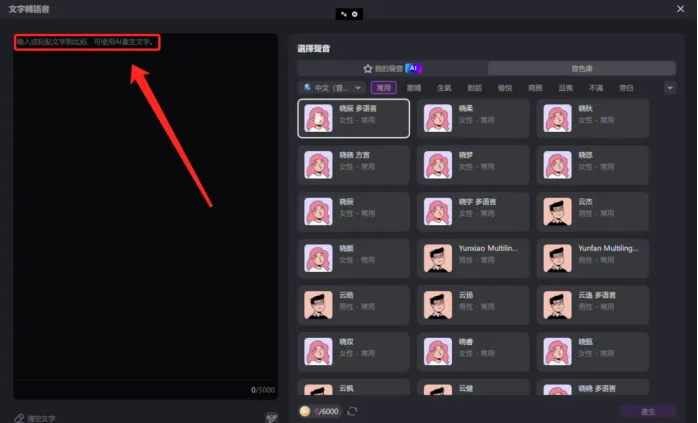Click the globe icon in language selector

(x=307, y=87)
